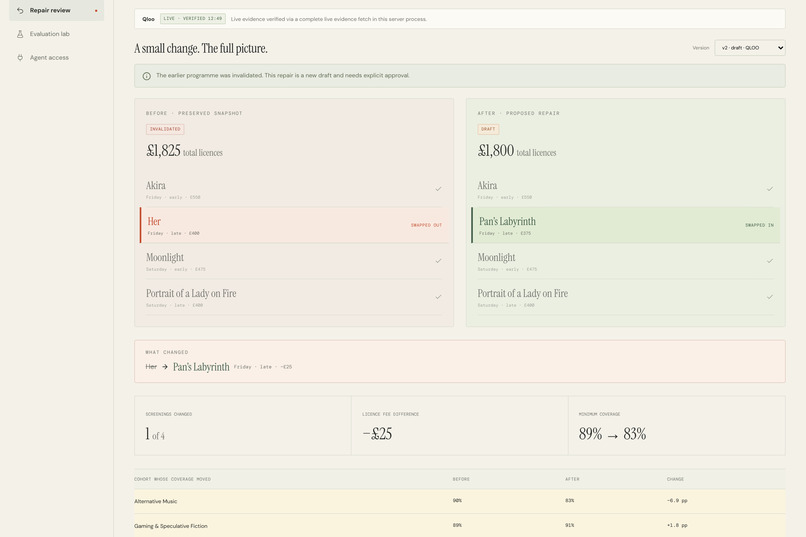Image resolution: width=806 pixels, height=537 pixels.
Task: Click Portrait of a Lady on Fire in Before panel
Action: (191, 293)
